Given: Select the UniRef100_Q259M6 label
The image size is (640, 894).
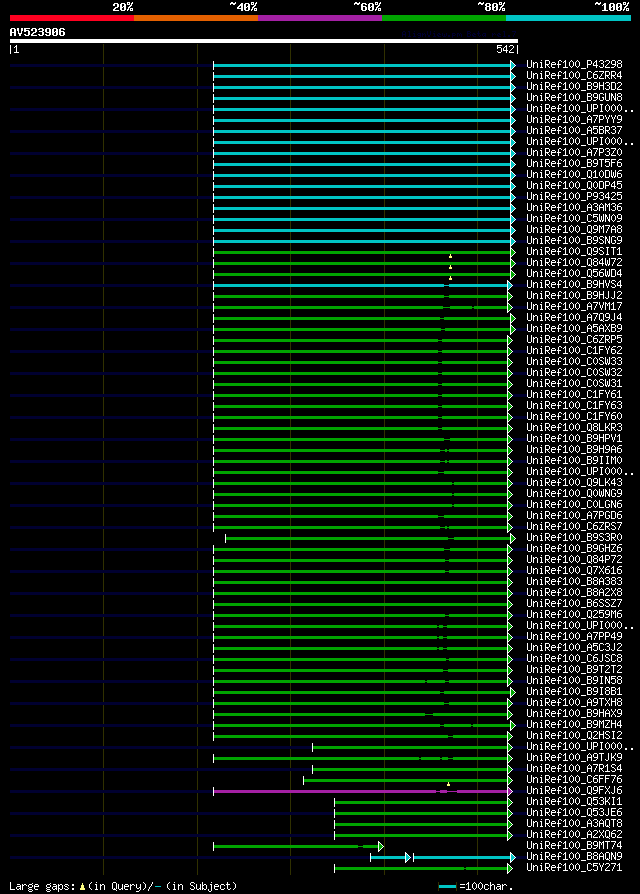Looking at the screenshot, I should coord(574,615).
